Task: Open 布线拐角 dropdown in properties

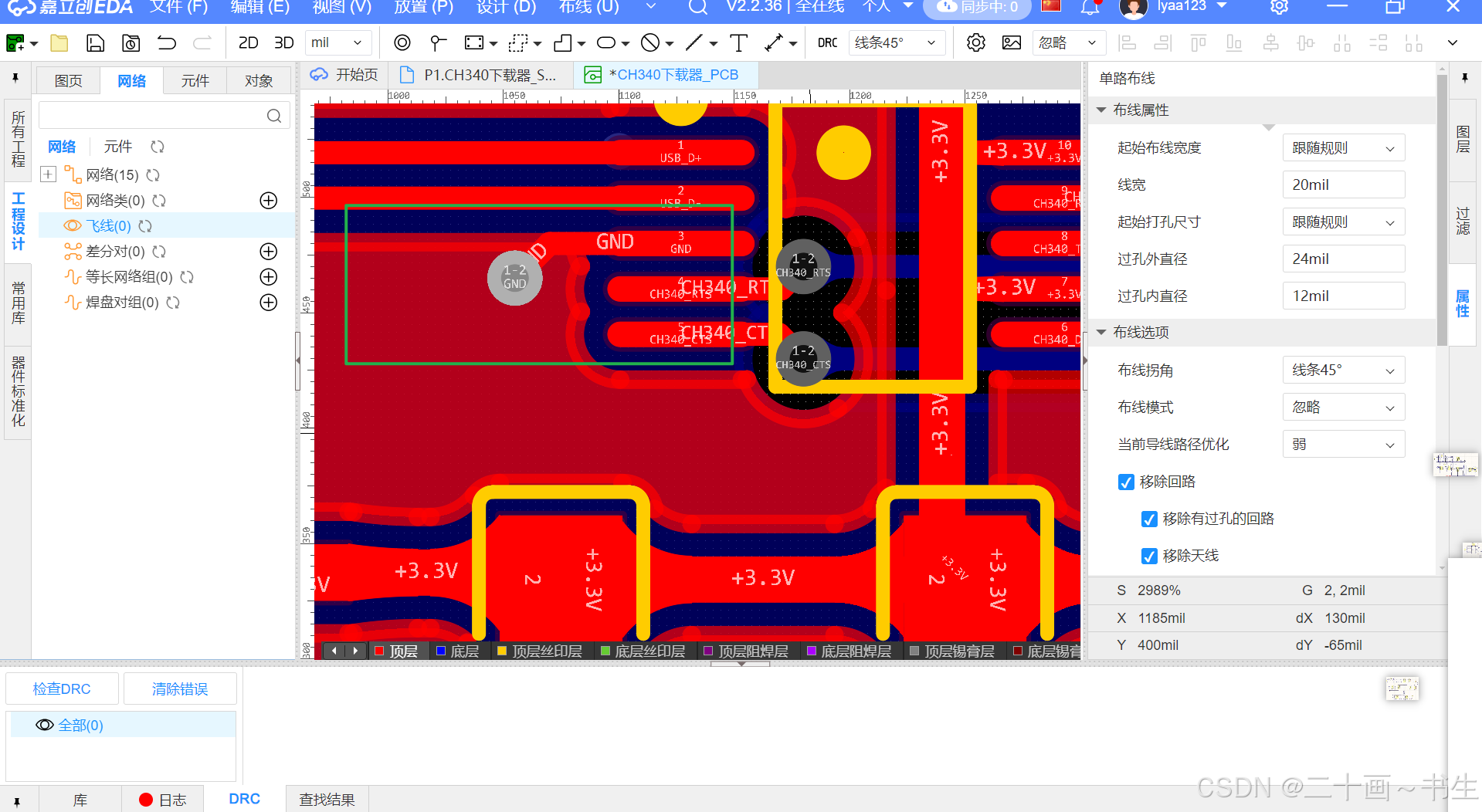Action: coord(1343,370)
